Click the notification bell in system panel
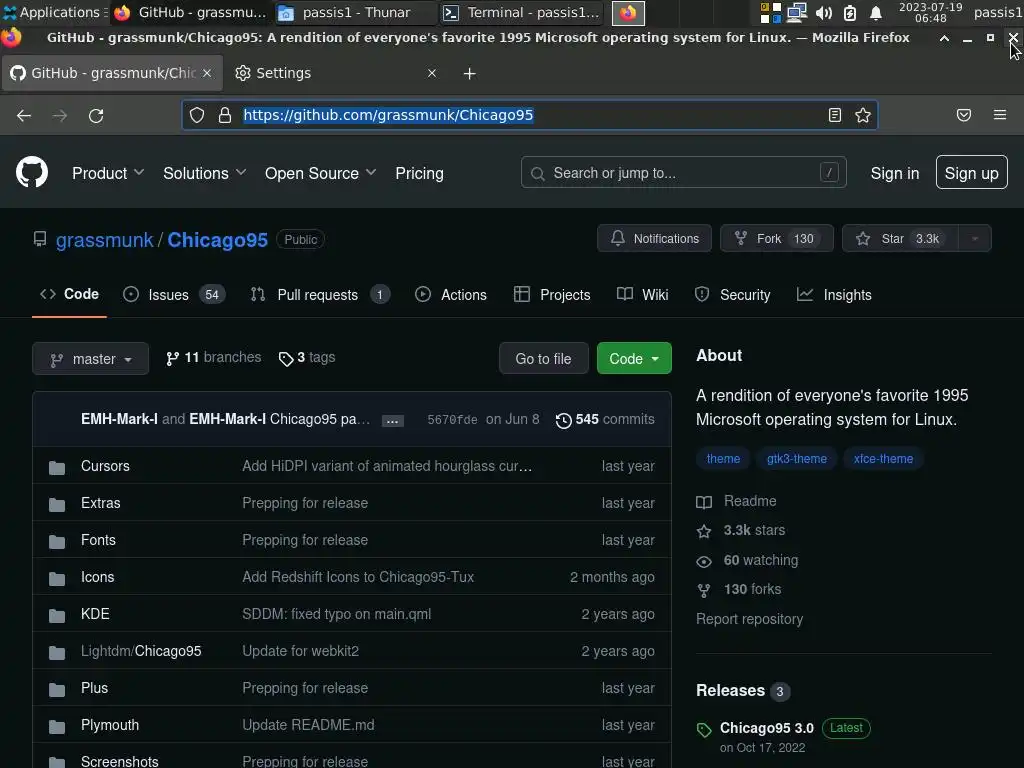 pos(876,13)
